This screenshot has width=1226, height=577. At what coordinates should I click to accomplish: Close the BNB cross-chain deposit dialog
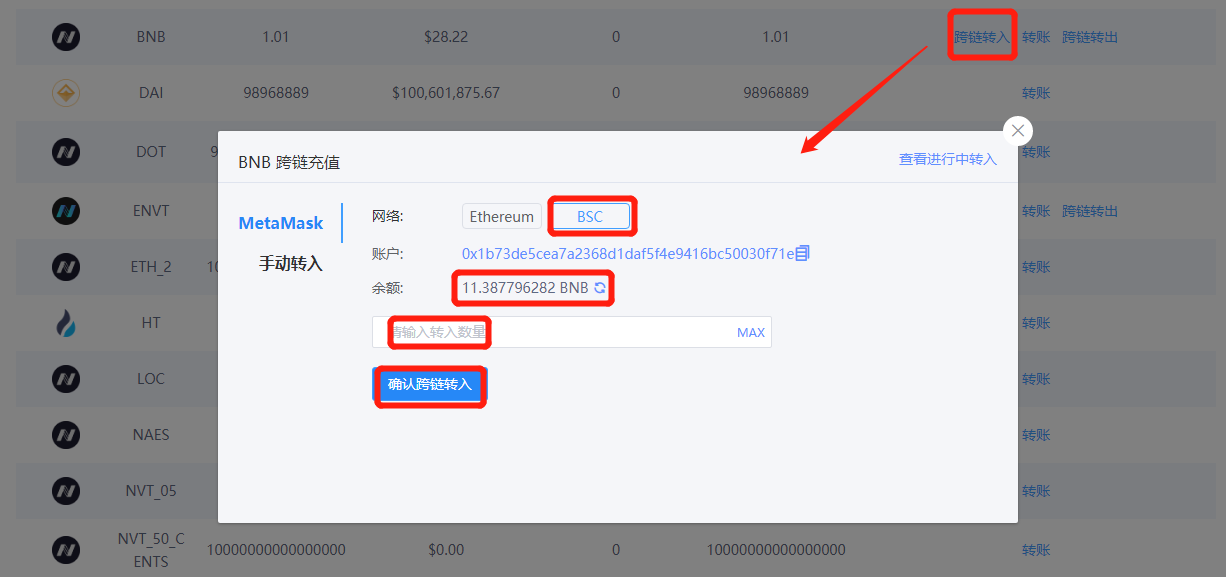(1017, 131)
